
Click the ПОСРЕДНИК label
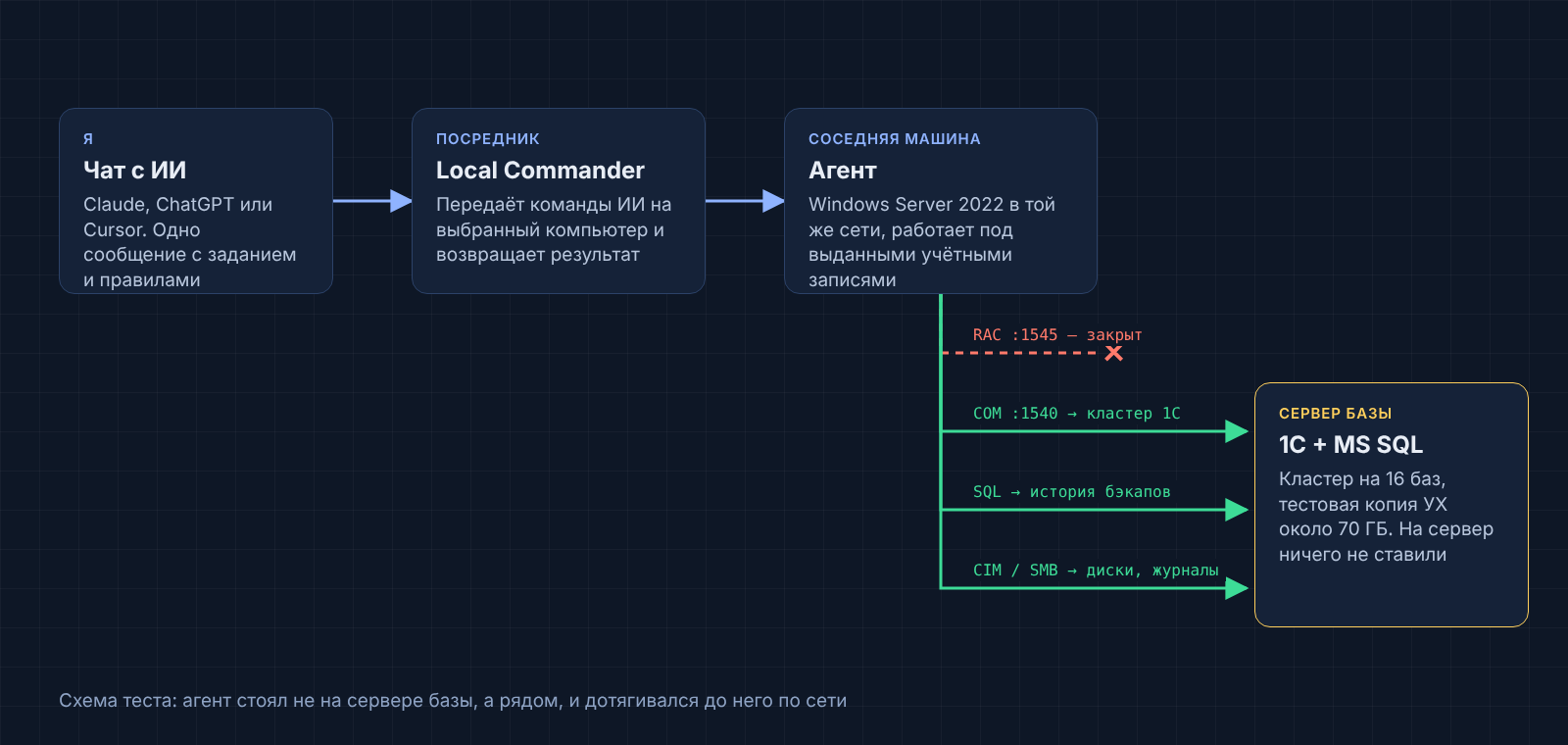[488, 139]
